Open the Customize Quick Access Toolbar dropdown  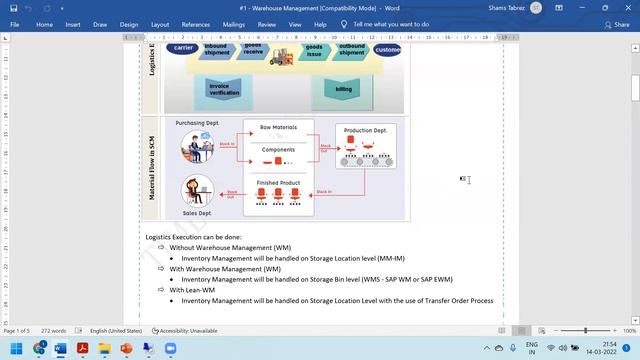(x=62, y=8)
